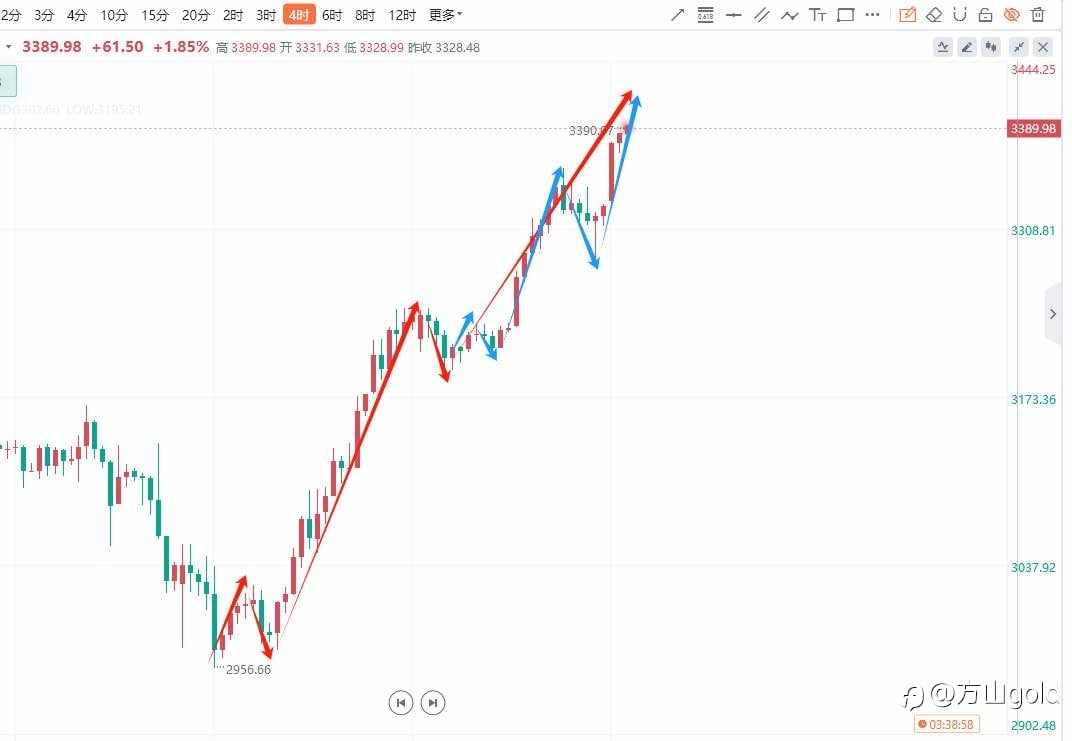Switch to the 20分 timeframe
This screenshot has width=1072, height=741.
coord(196,14)
